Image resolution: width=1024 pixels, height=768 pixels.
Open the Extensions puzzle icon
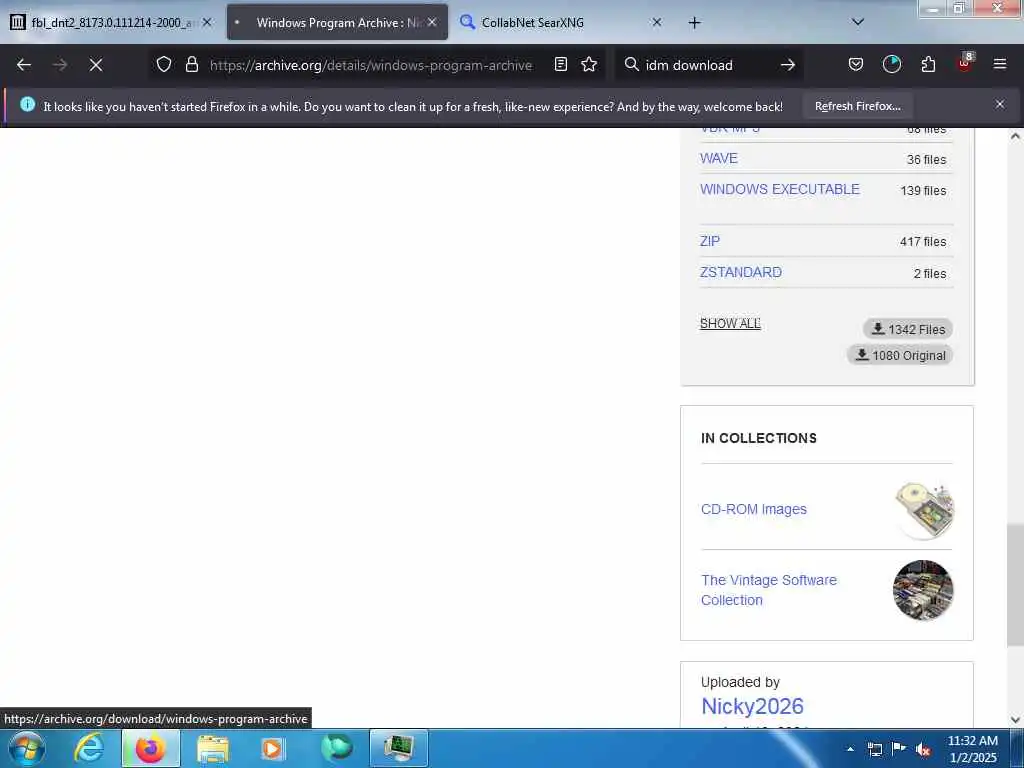928,65
